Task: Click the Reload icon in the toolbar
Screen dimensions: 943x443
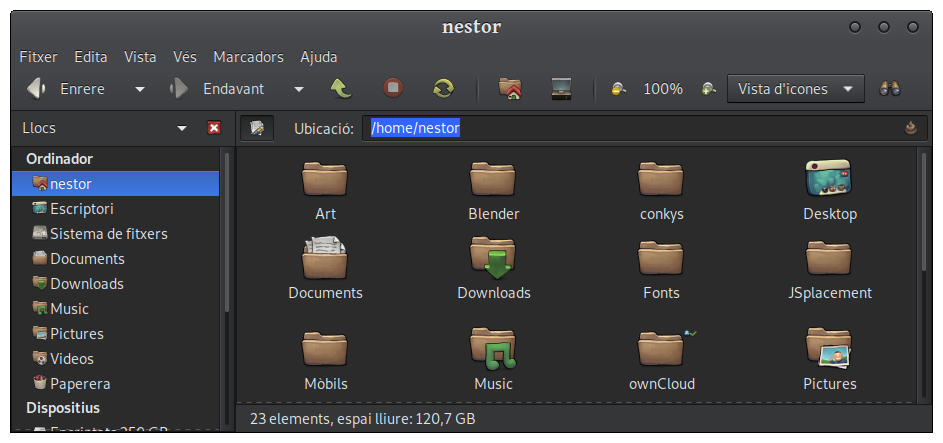Action: coord(443,89)
